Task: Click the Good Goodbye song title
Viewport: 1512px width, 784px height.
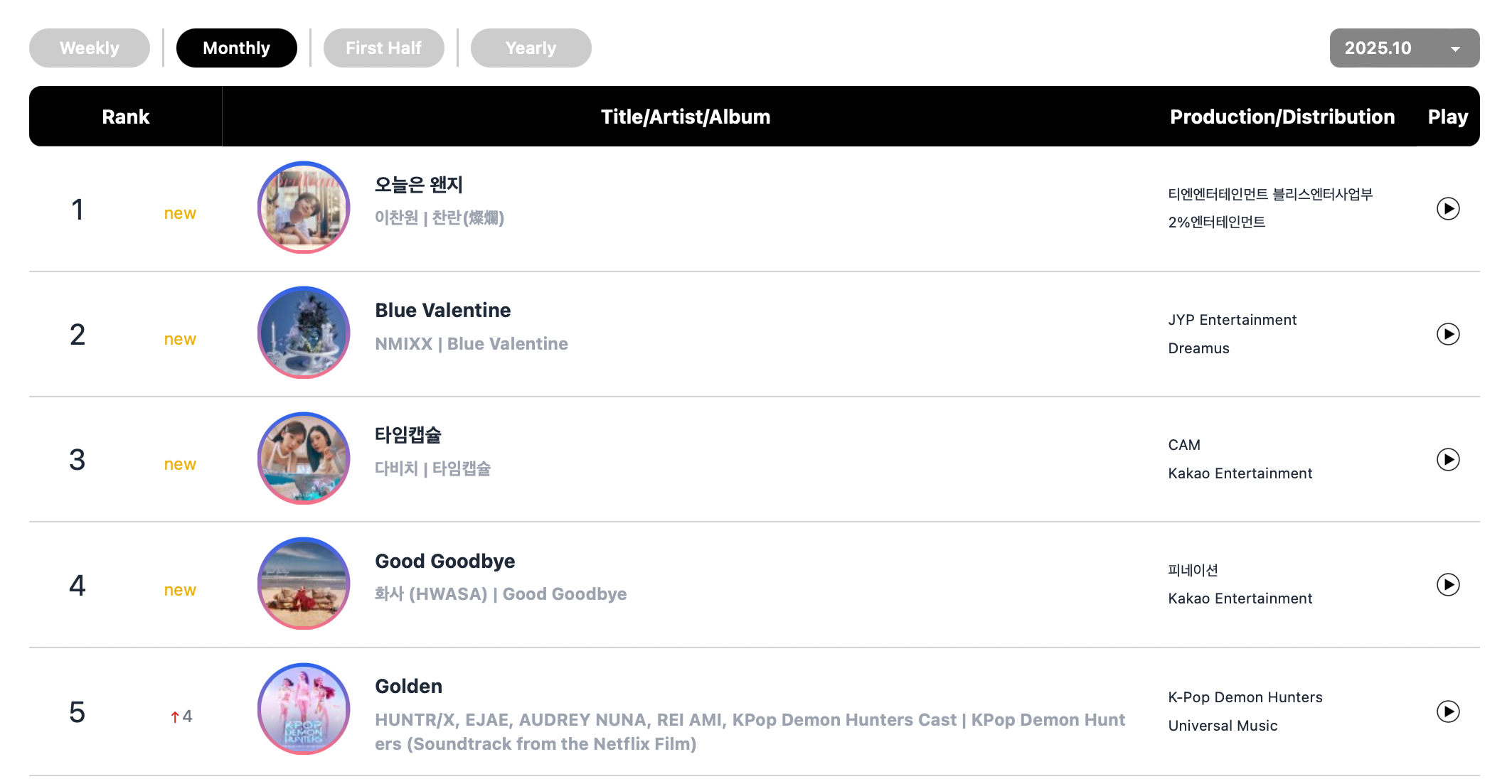Action: (444, 562)
